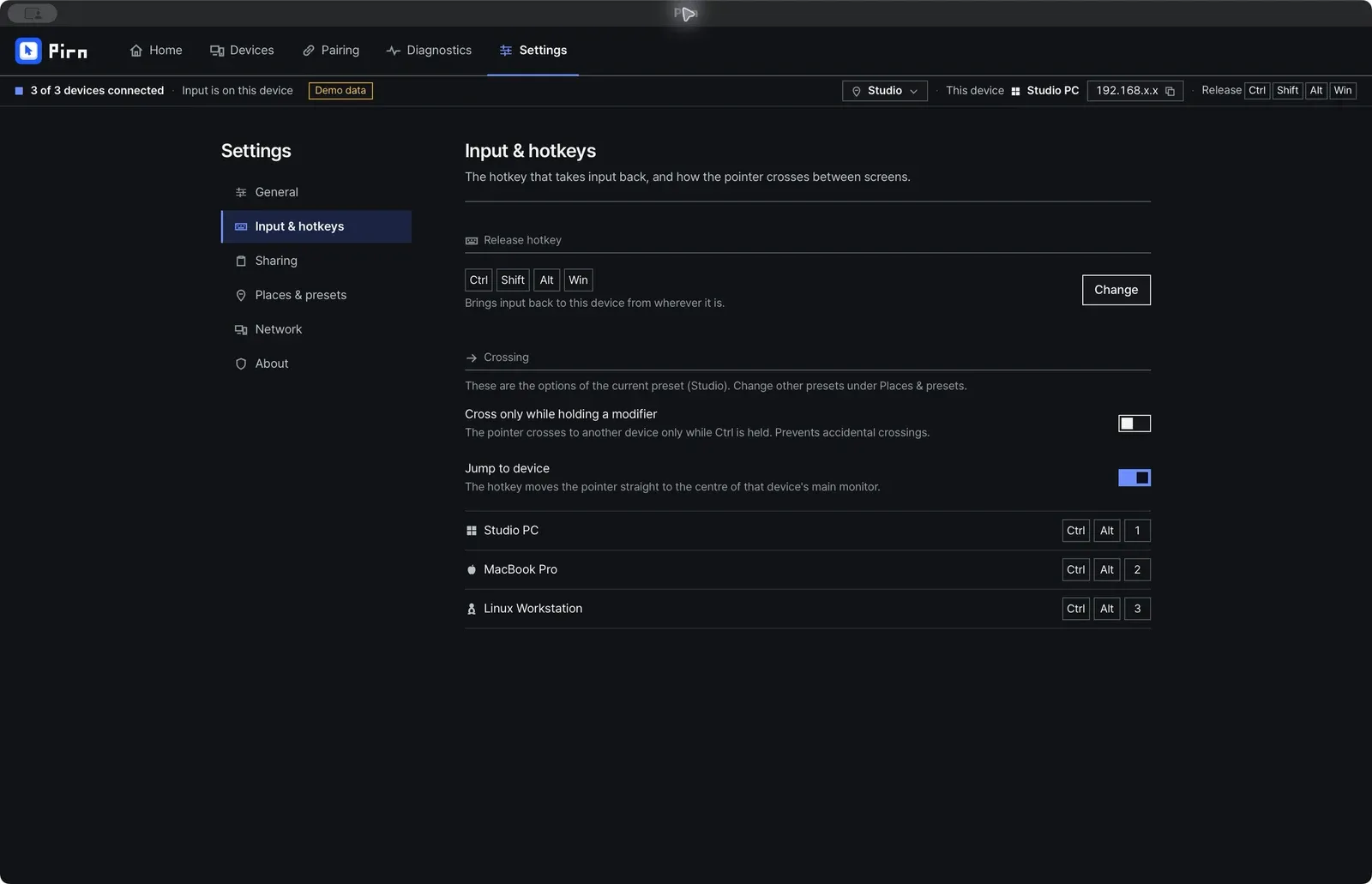This screenshot has width=1372, height=884.
Task: Select Input & hotkeys in sidebar
Action: [316, 226]
